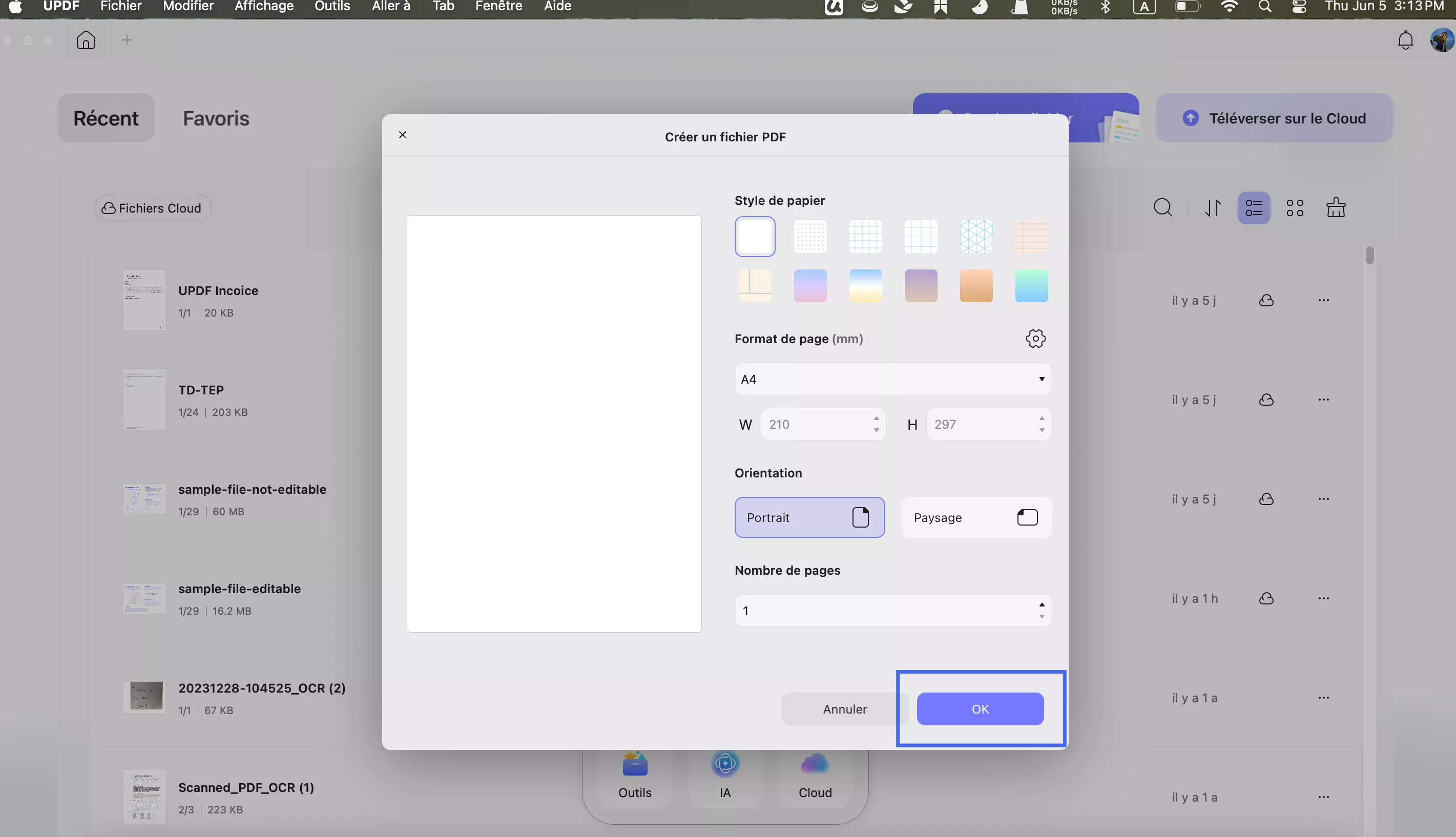Click OK to create the PDF
The height and width of the screenshot is (837, 1456).
click(x=980, y=709)
